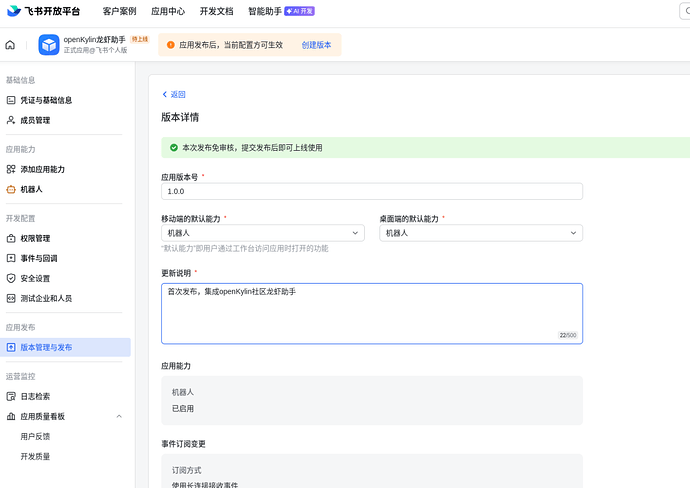Screen dimensions: 690x488
Task: Open the 机器人 sidebar entry
Action: pyautogui.click(x=31, y=189)
